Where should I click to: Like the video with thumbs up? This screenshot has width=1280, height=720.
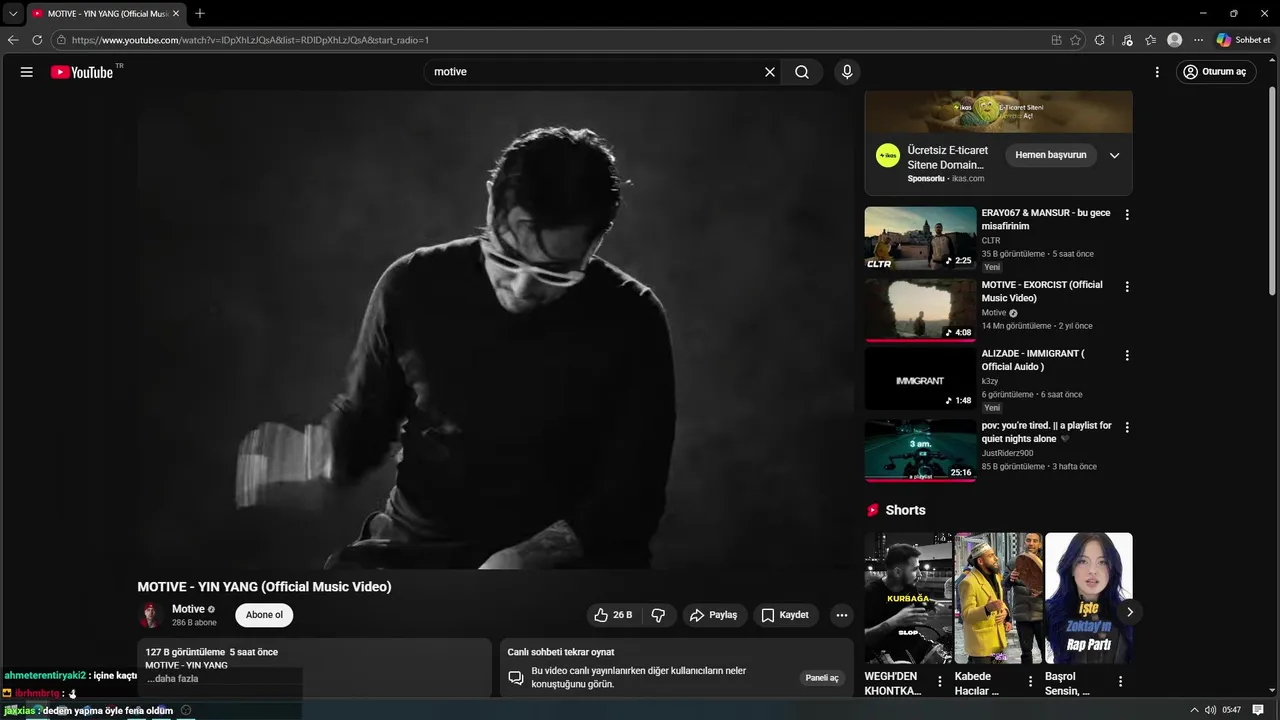[x=613, y=615]
